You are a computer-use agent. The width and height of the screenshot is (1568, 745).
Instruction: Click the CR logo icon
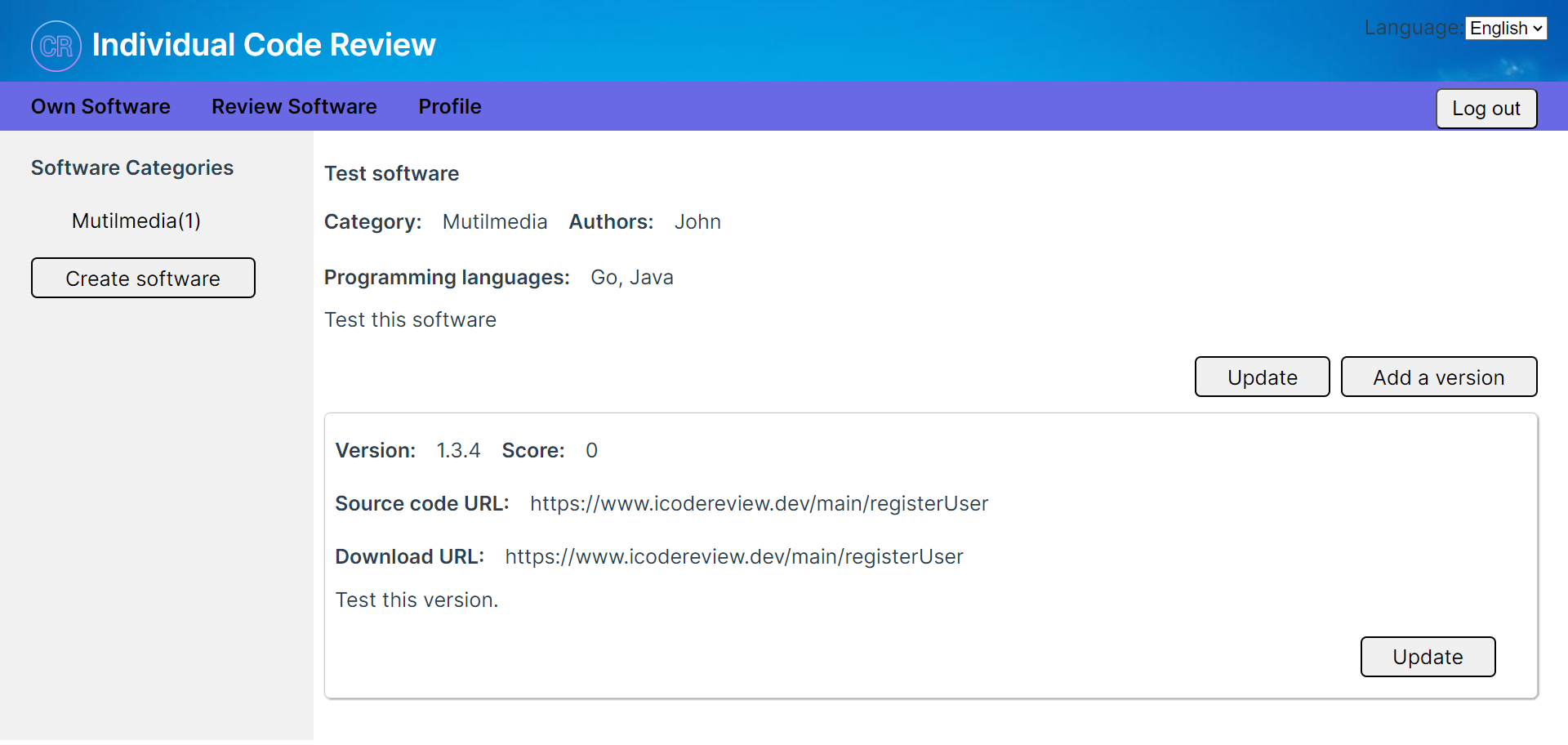[56, 46]
